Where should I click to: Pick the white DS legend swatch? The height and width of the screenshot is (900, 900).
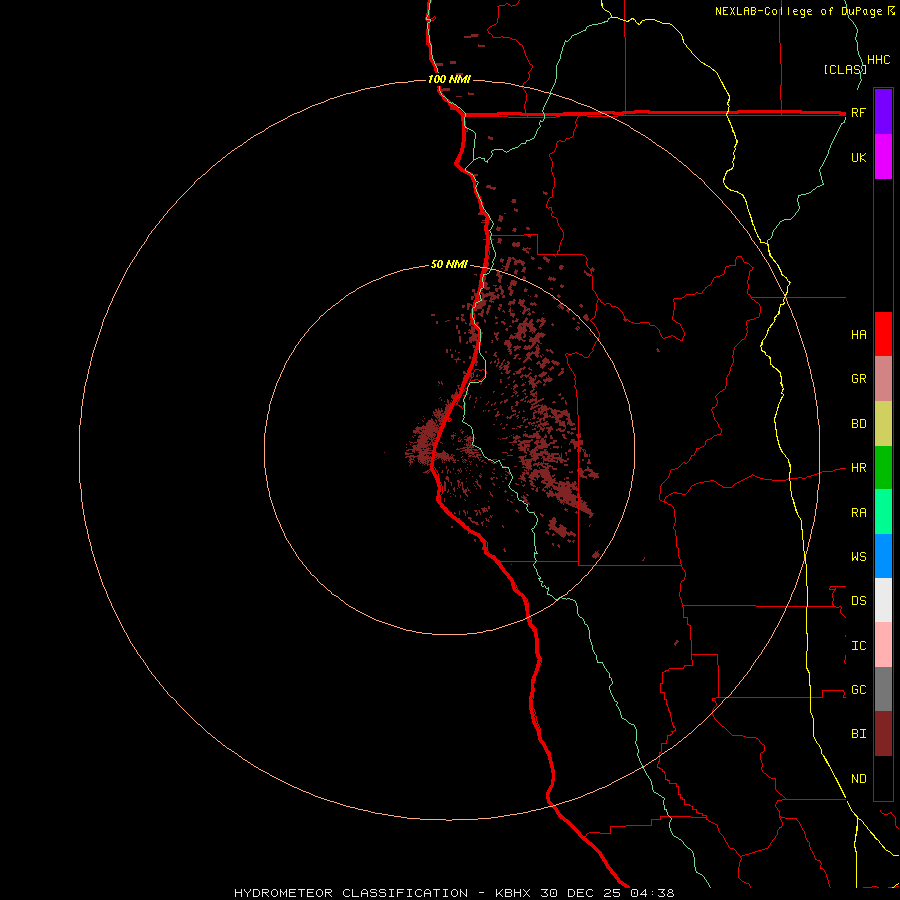point(883,600)
